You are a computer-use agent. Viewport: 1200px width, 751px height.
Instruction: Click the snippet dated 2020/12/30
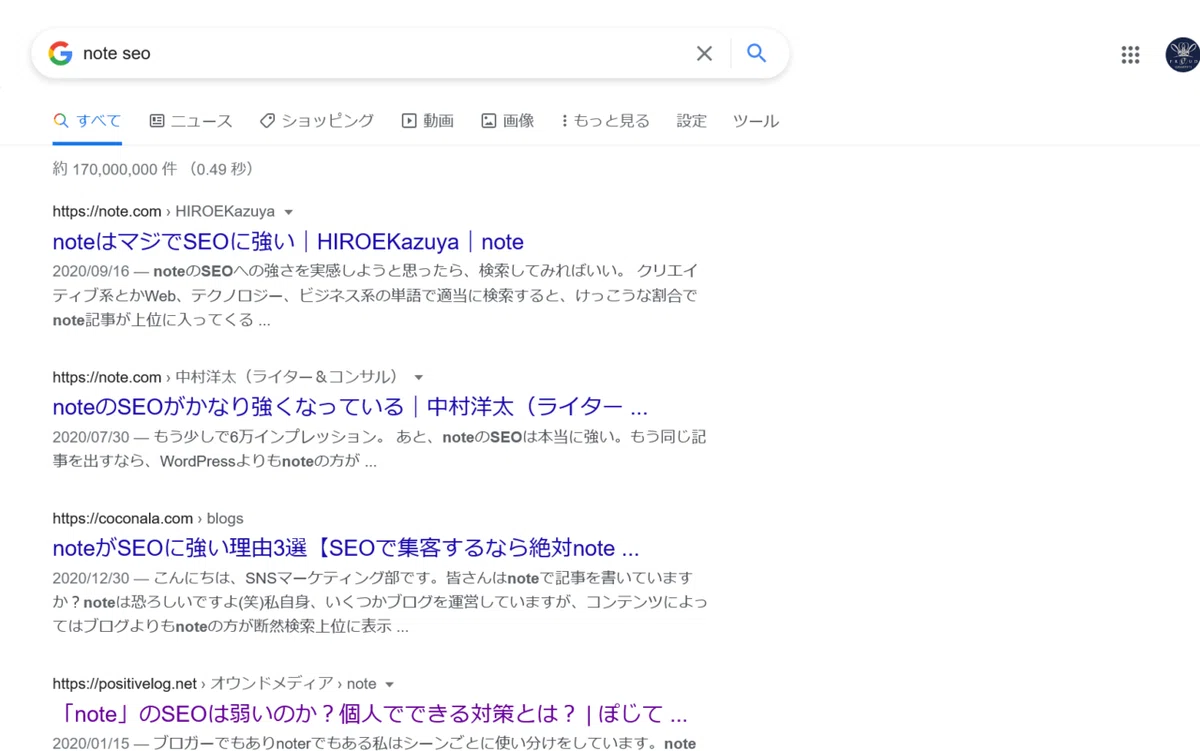pyautogui.click(x=380, y=603)
